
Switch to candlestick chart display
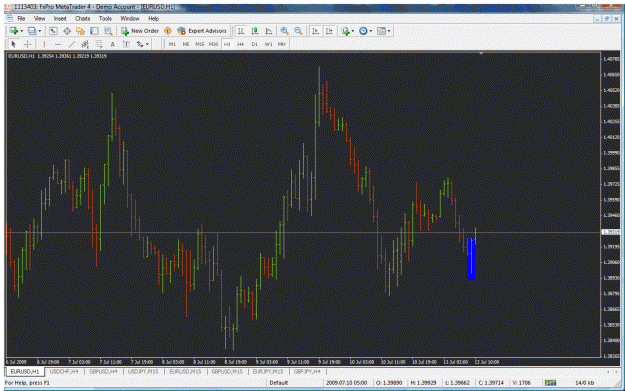point(255,31)
